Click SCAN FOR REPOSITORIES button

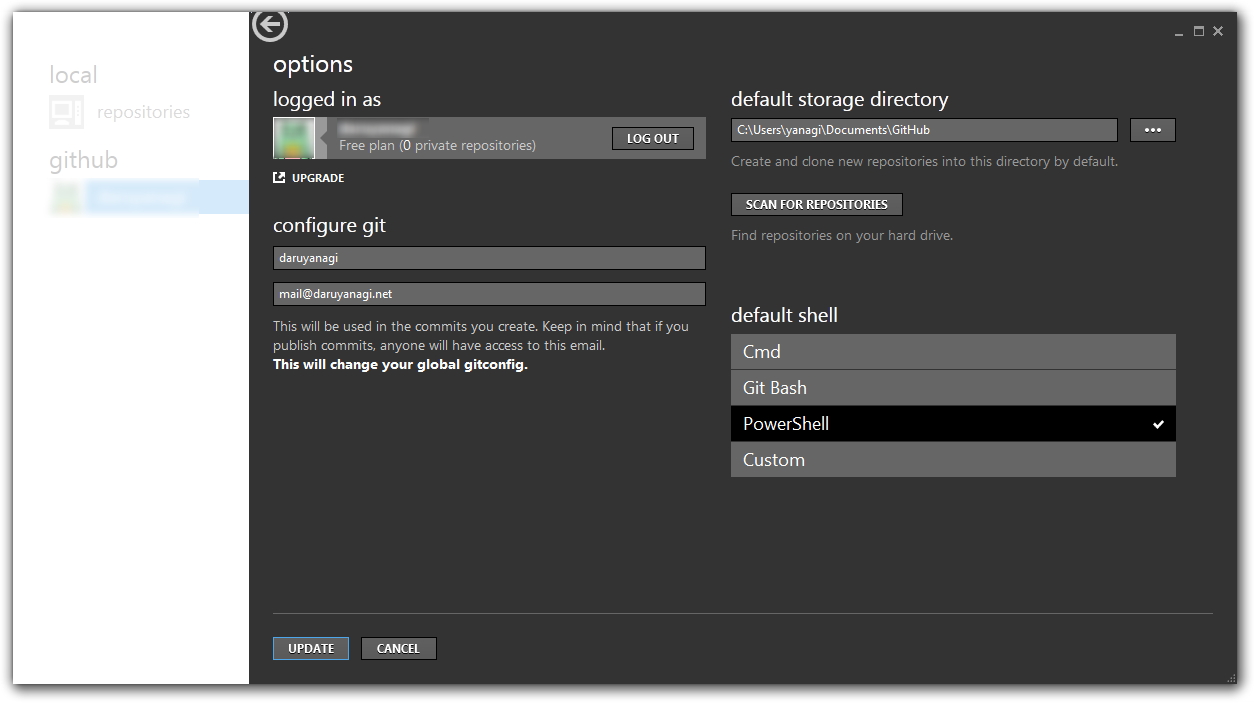point(816,204)
